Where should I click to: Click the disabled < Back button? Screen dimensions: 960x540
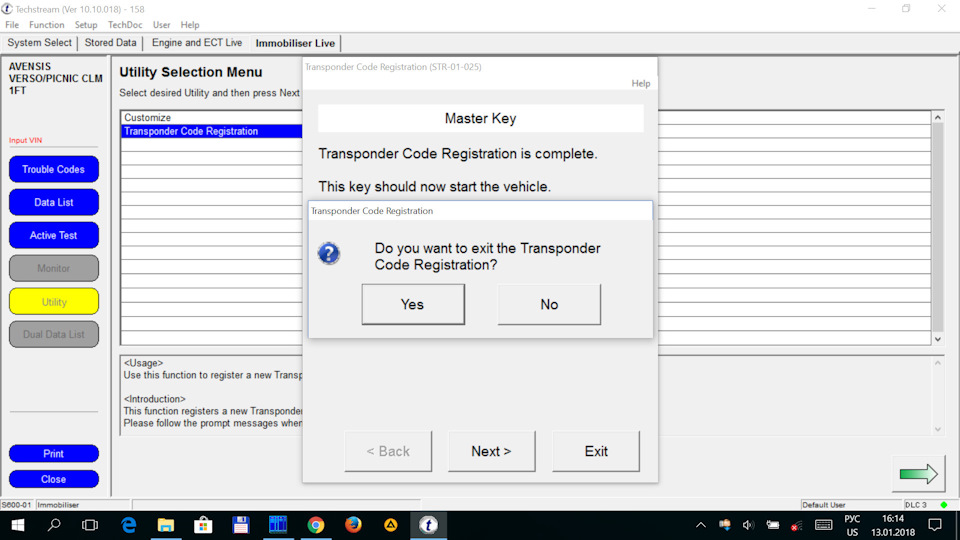tap(388, 451)
